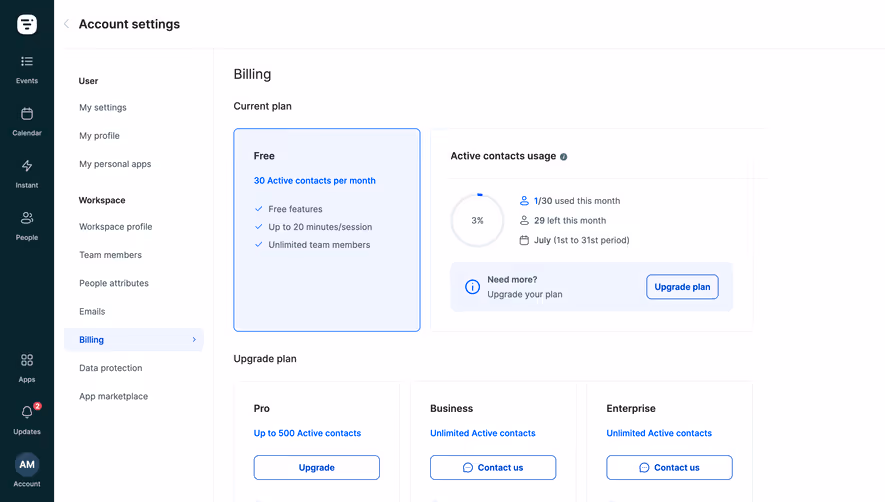Click the 3% usage progress circle
Image resolution: width=885 pixels, height=502 pixels.
tap(477, 220)
